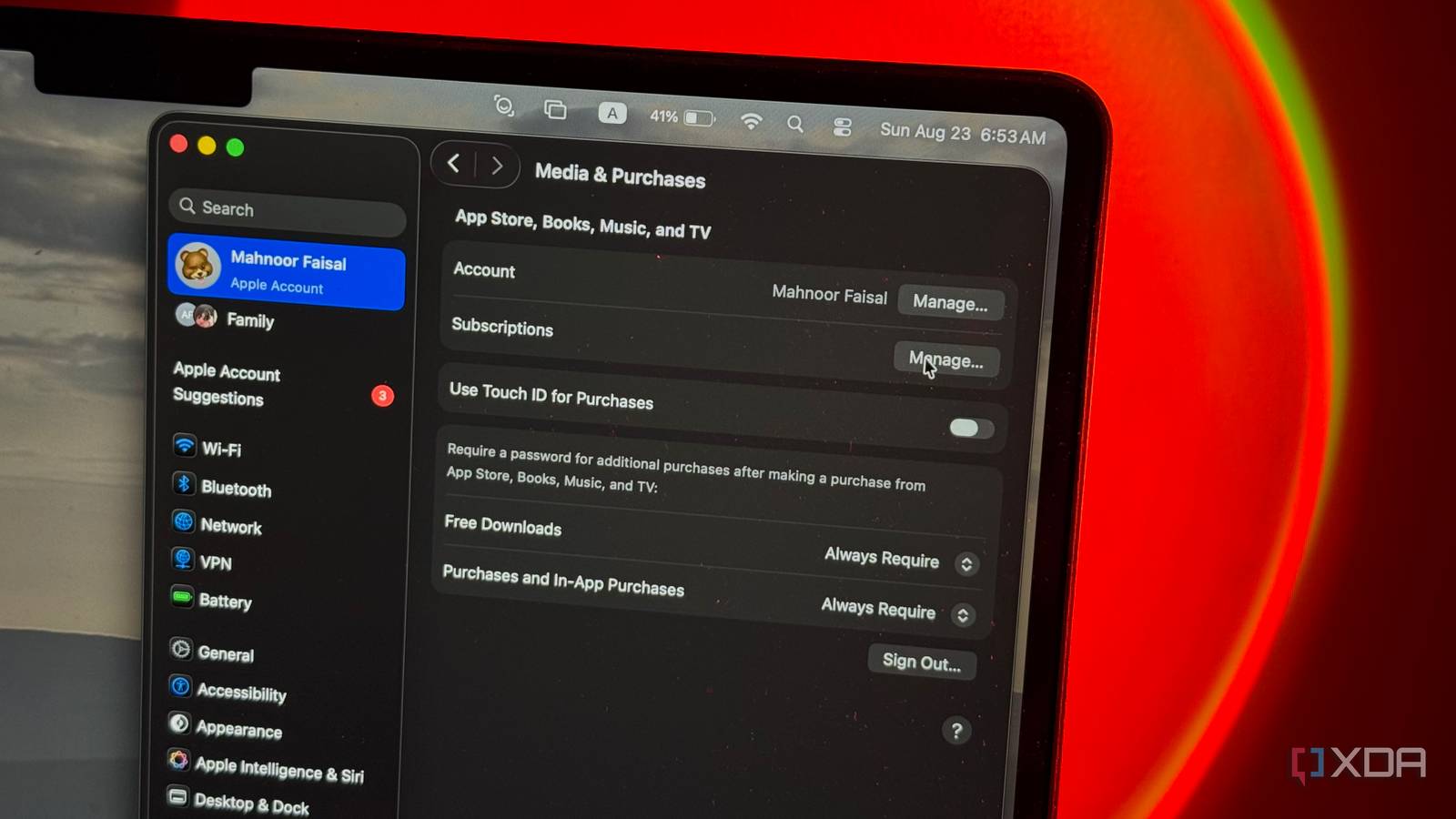Open Appearance settings icon
The width and height of the screenshot is (1456, 819).
coord(179,723)
